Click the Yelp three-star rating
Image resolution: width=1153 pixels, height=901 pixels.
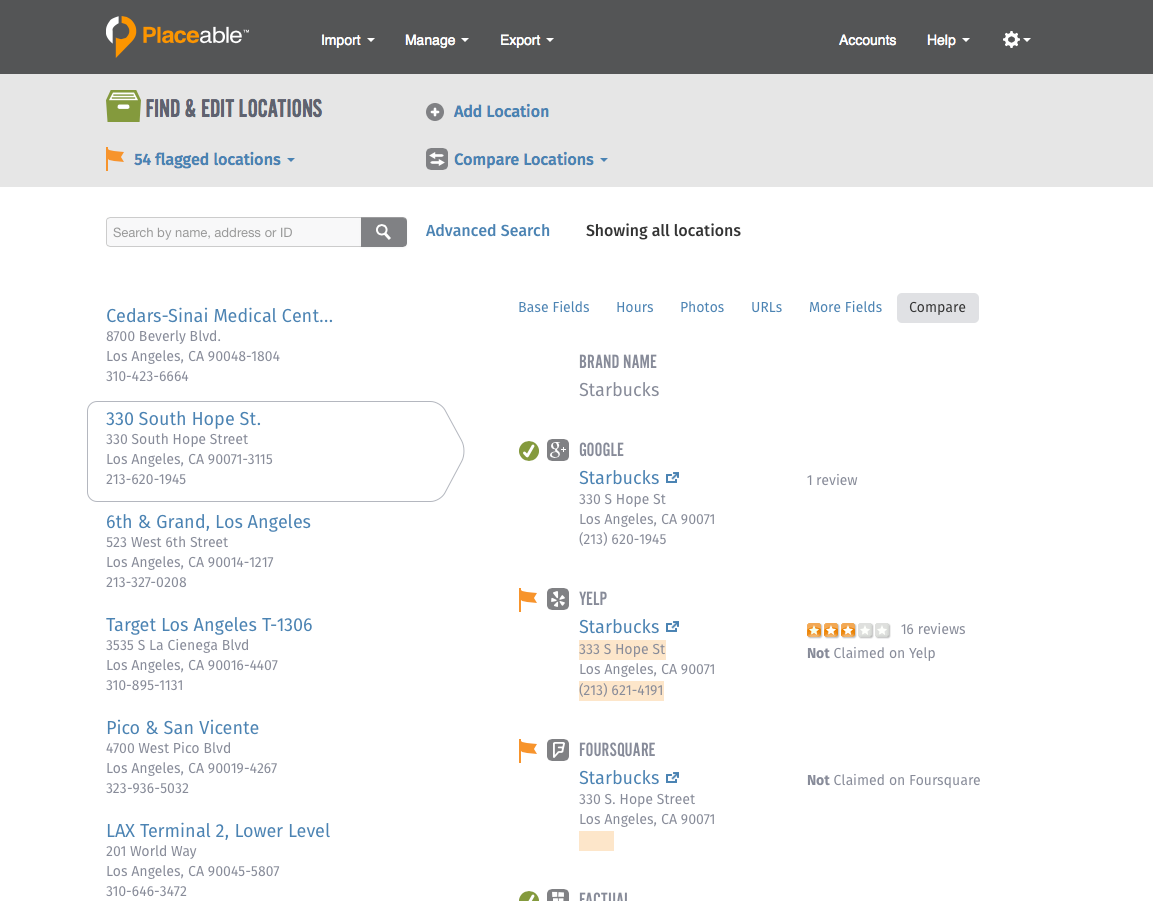[848, 629]
